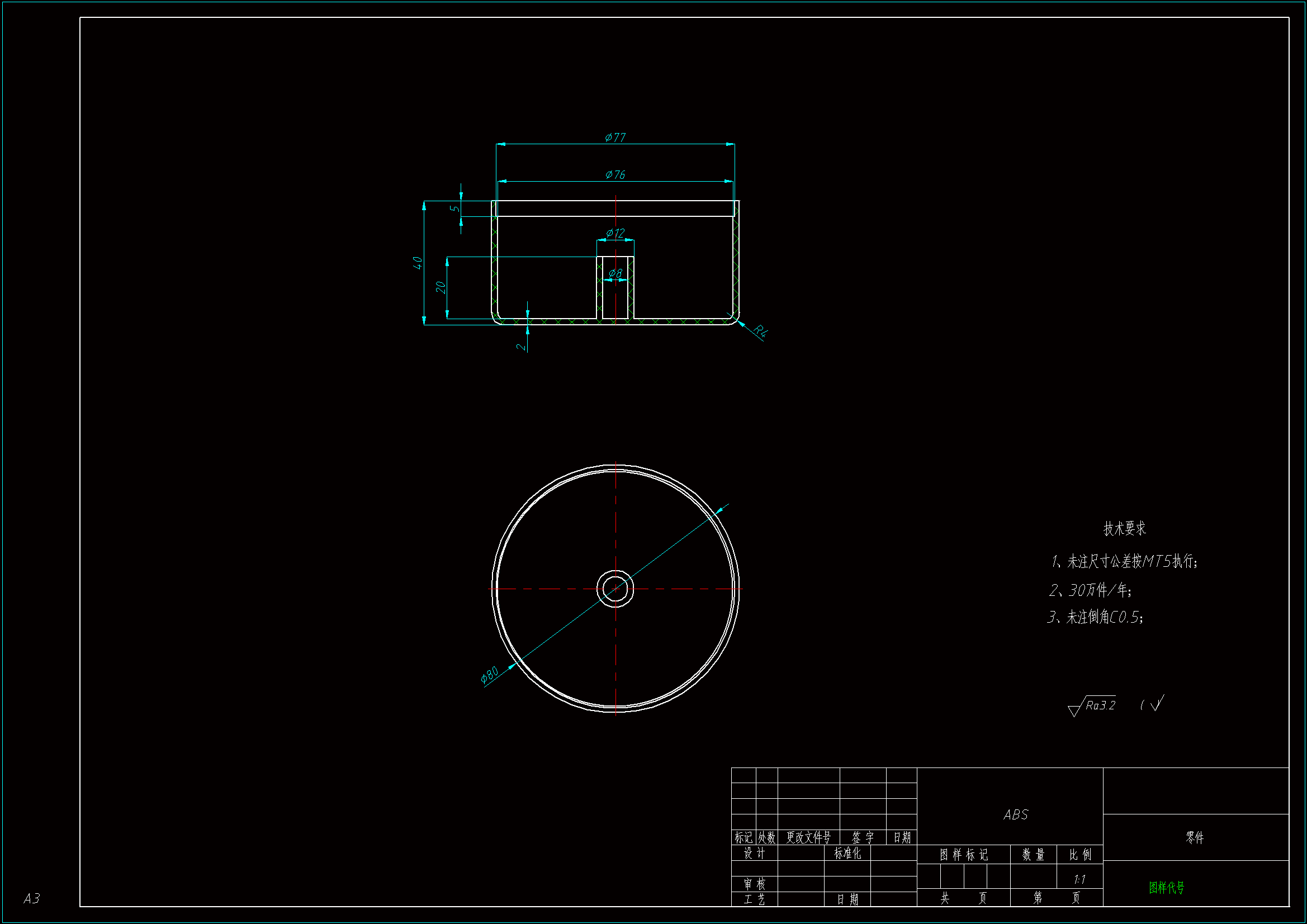The width and height of the screenshot is (1307, 924).
Task: Click the 更改文件号 header cell
Action: [808, 837]
